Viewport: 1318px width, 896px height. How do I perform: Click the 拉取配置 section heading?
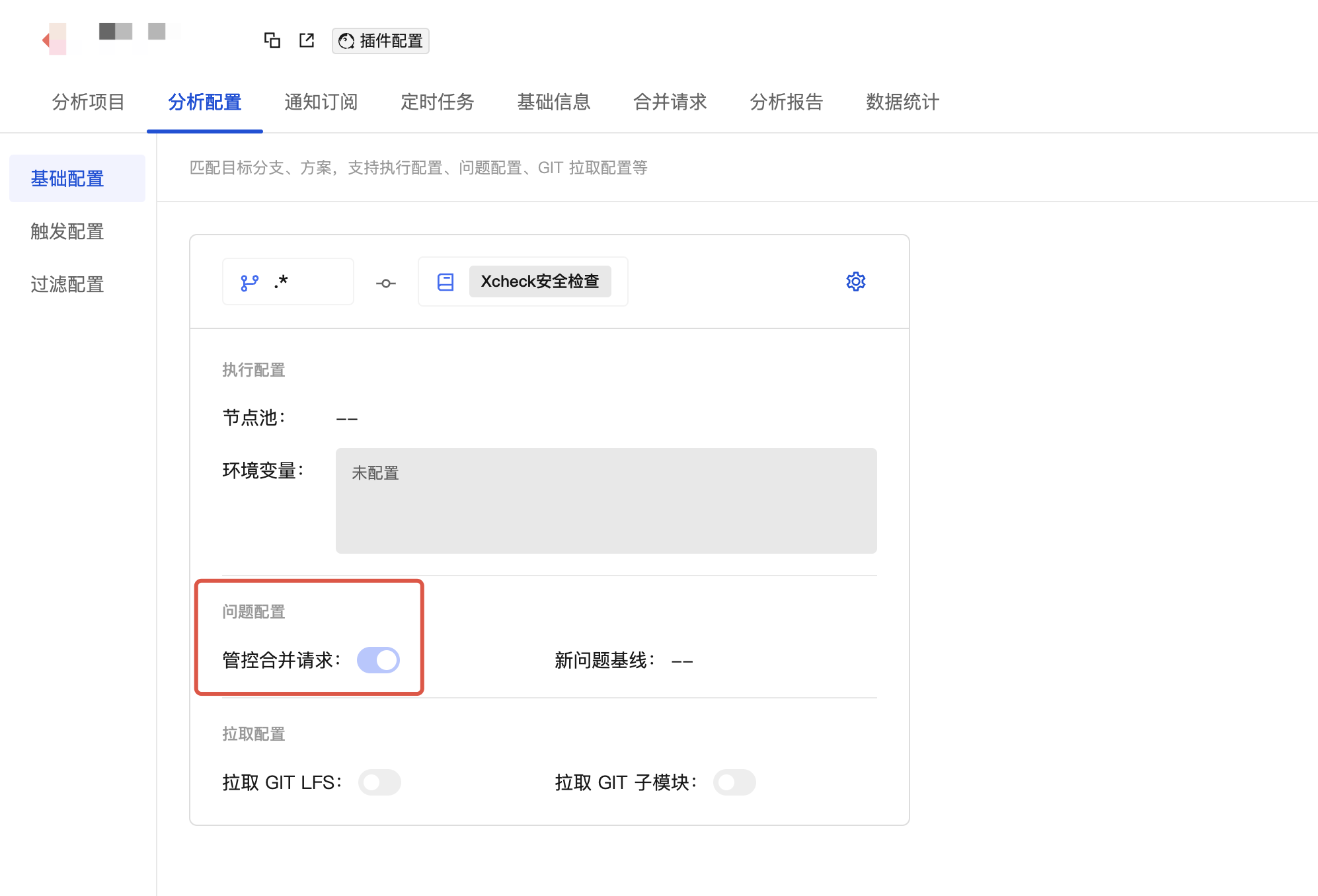(254, 734)
